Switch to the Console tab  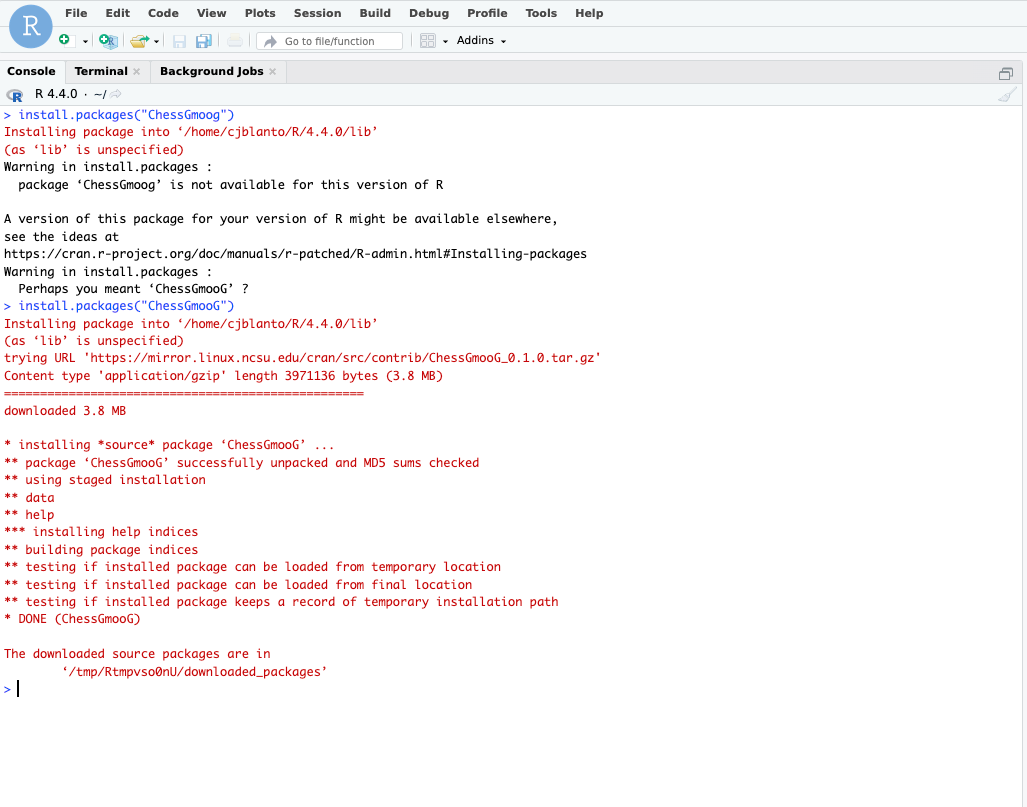(x=31, y=71)
